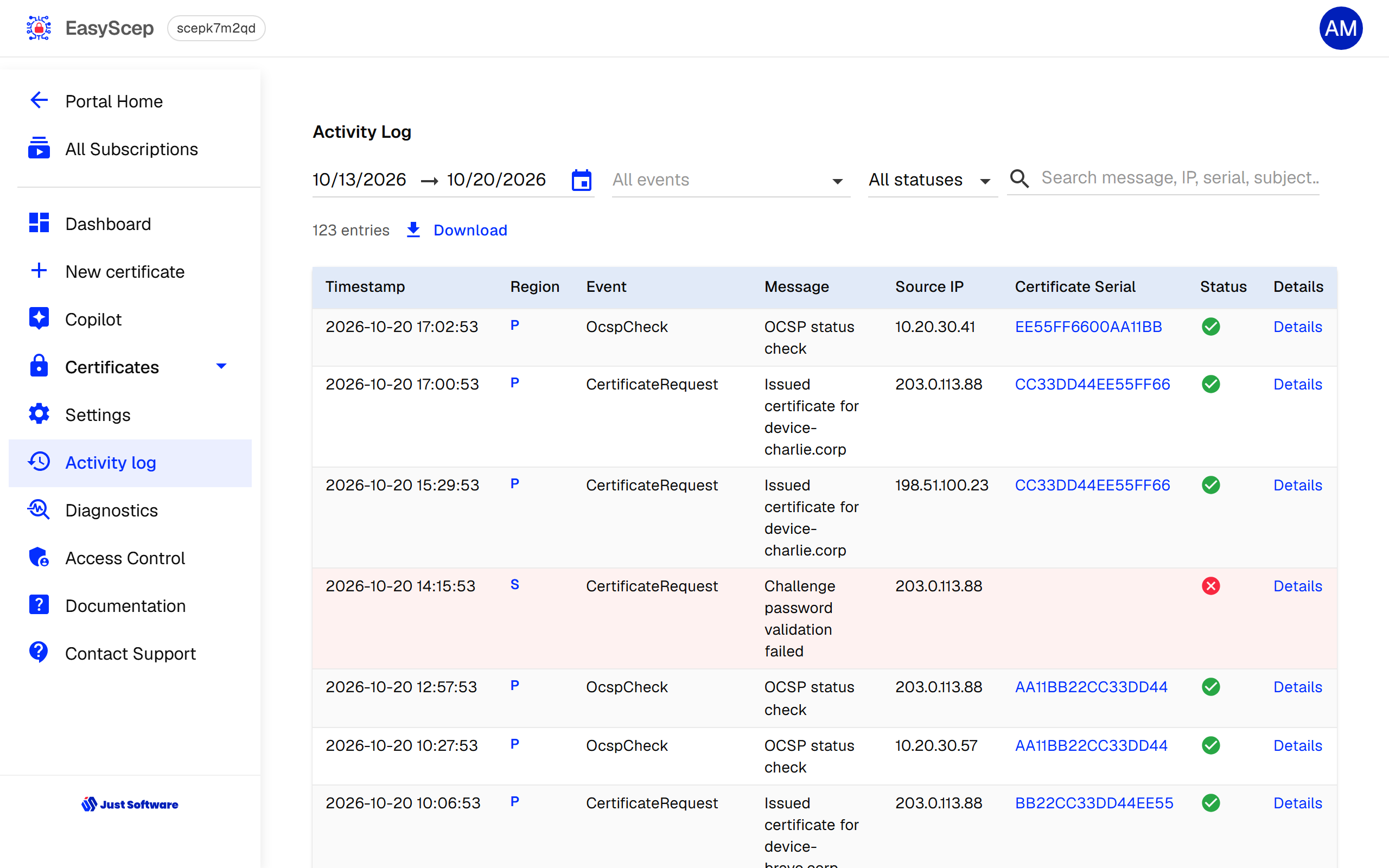The height and width of the screenshot is (868, 1389).
Task: Click the Dashboard grid icon
Action: [39, 223]
